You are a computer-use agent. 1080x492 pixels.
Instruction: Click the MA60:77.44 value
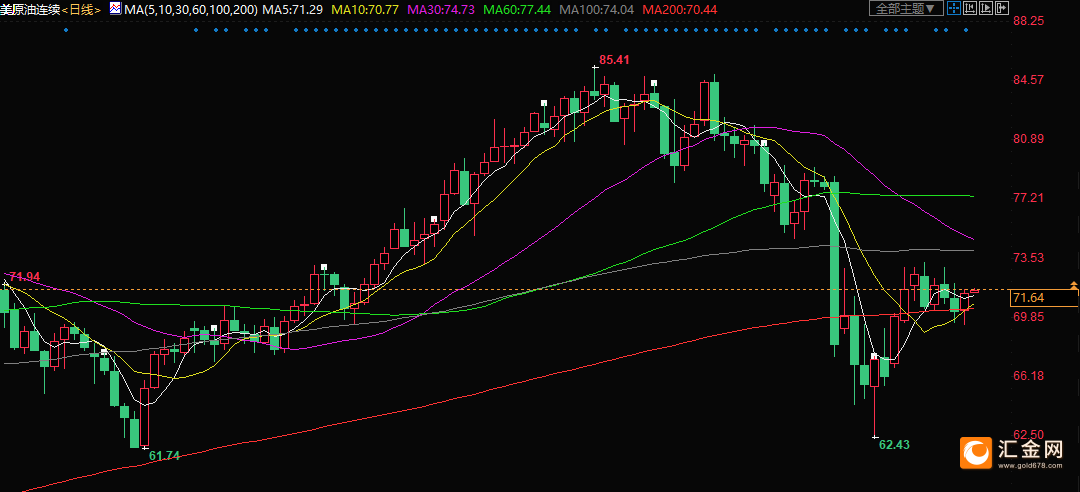[x=518, y=9]
